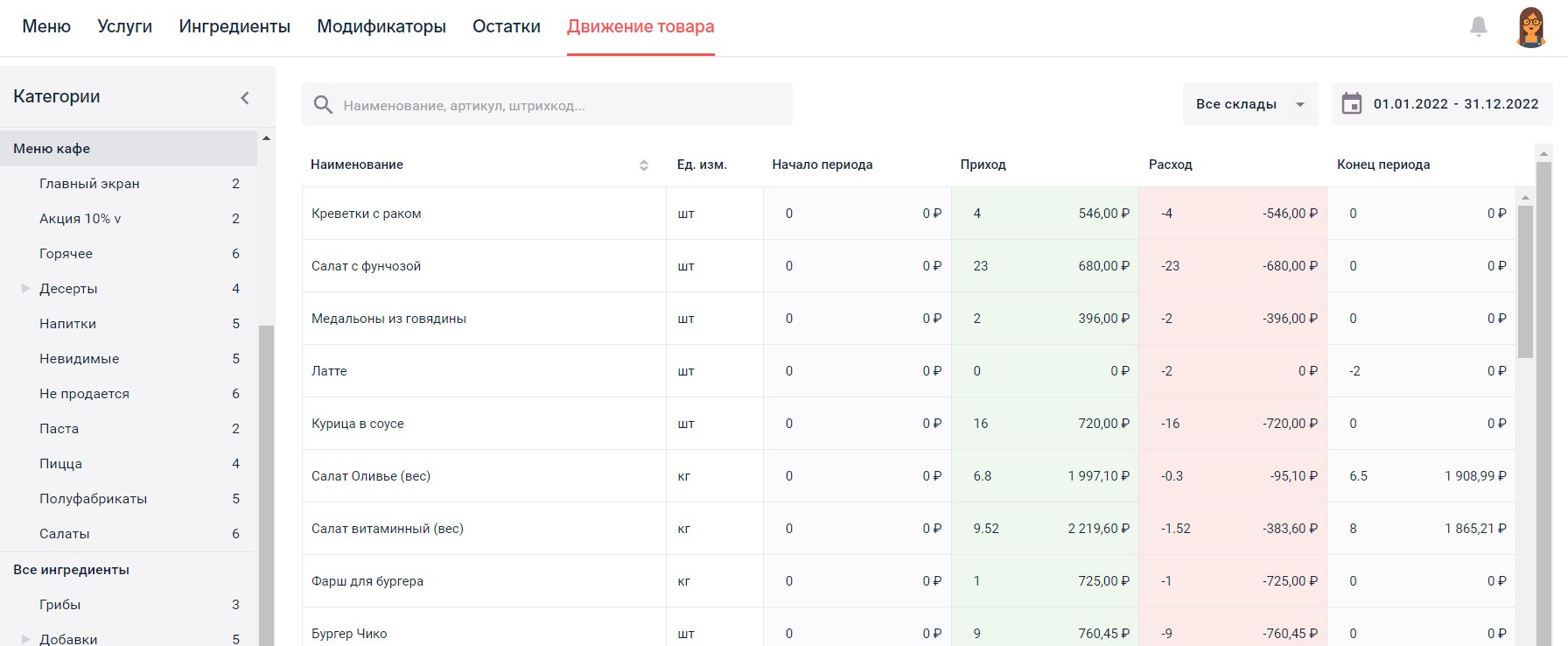Select Салат с фунчозой row

pos(909,266)
